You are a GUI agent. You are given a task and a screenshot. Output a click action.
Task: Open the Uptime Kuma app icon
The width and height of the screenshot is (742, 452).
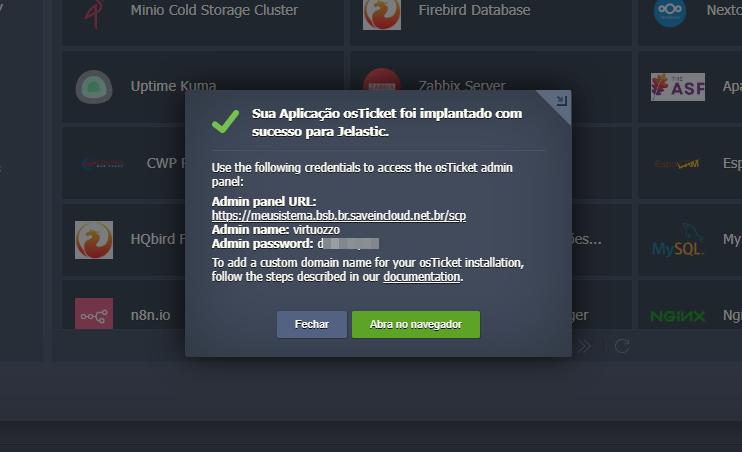(94, 87)
